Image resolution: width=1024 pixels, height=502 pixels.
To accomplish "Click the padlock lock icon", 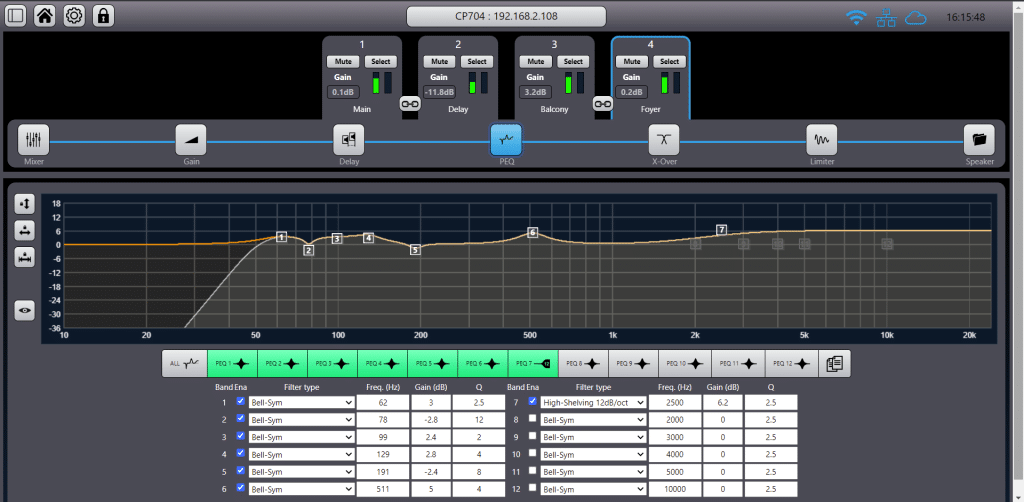I will (x=103, y=16).
